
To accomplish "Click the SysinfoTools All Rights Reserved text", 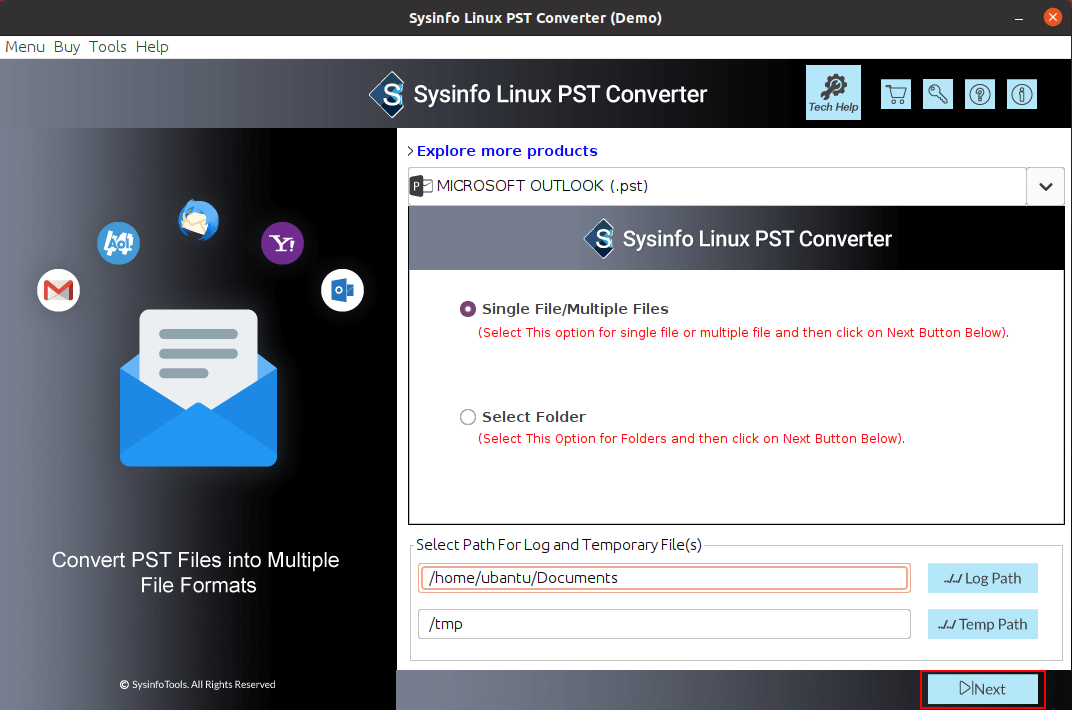I will click(198, 685).
